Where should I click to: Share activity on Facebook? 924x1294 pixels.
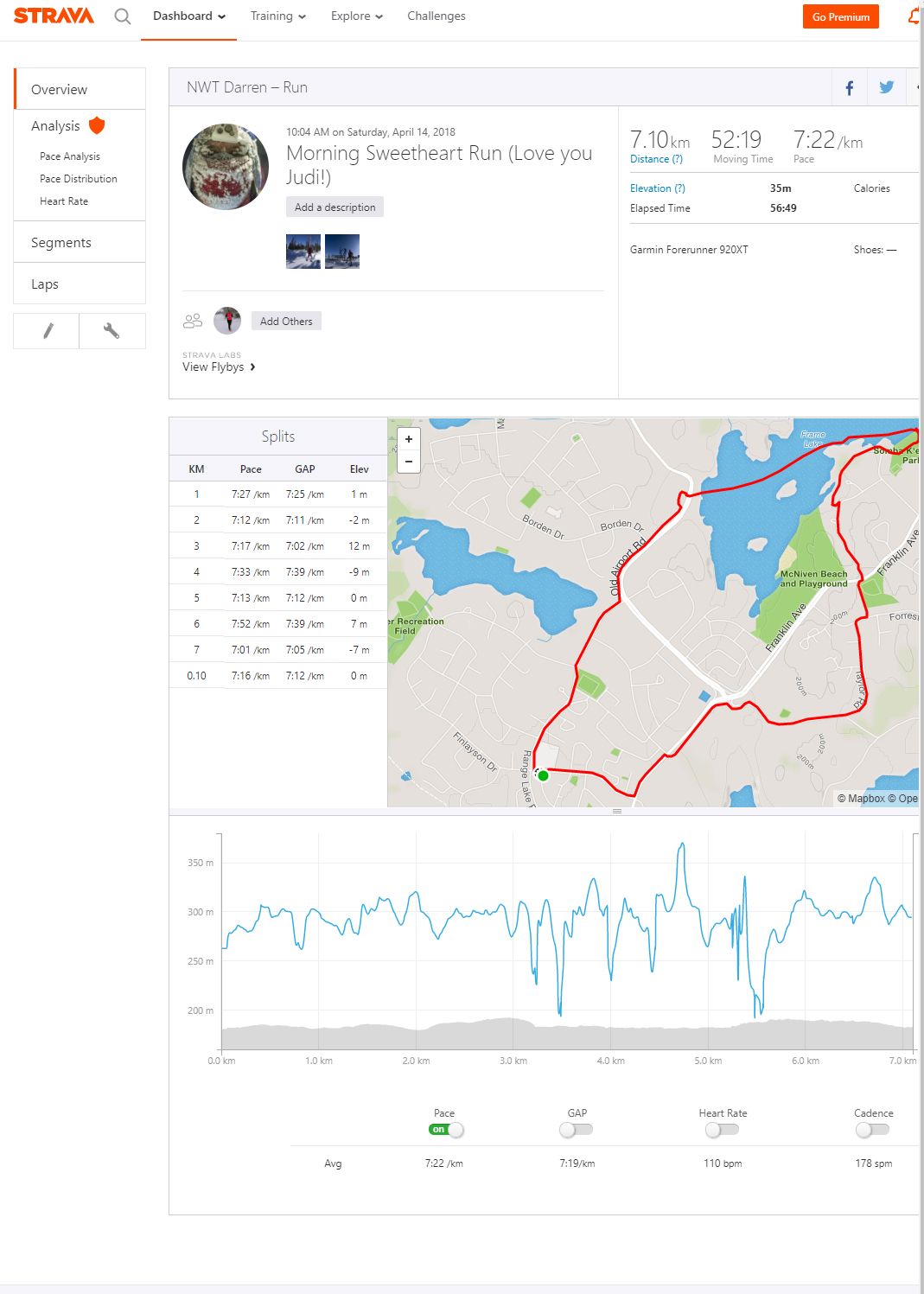coord(849,87)
